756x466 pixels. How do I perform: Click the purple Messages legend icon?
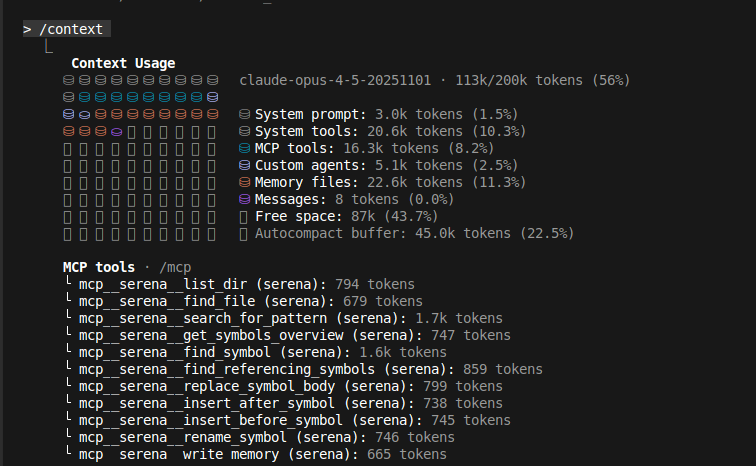pyautogui.click(x=244, y=199)
